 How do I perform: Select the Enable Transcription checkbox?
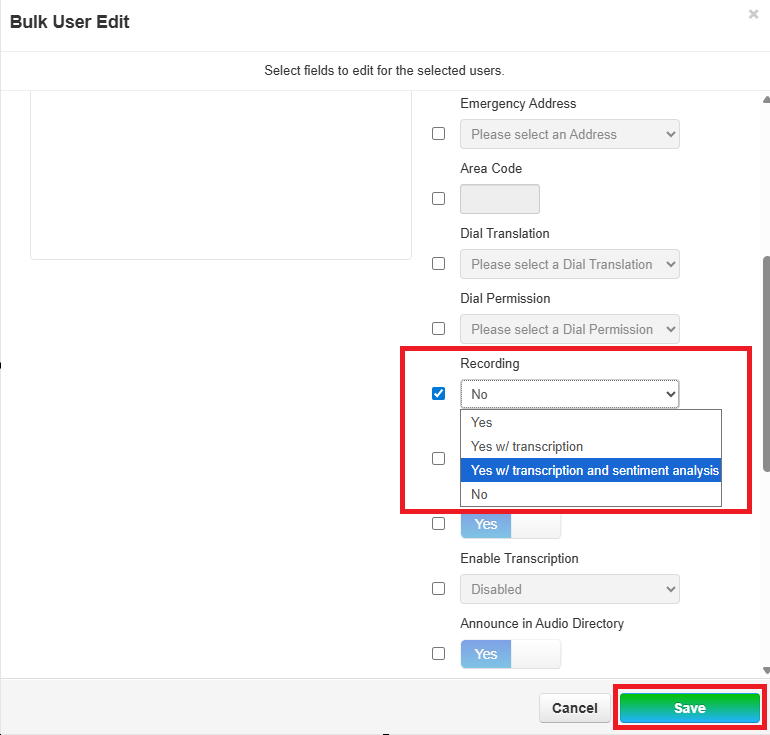coord(438,589)
